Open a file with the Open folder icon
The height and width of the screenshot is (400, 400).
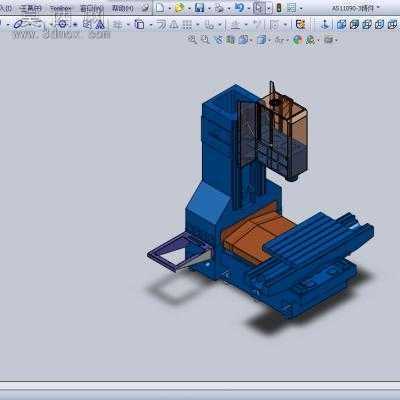[180, 8]
